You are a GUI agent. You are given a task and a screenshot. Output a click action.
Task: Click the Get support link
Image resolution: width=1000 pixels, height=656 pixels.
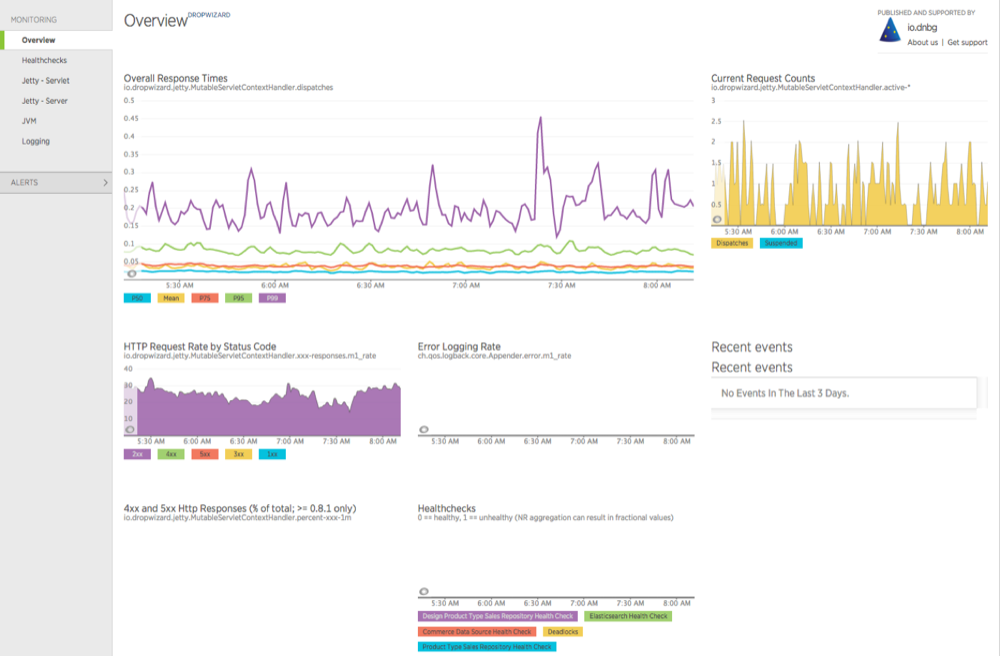[967, 43]
